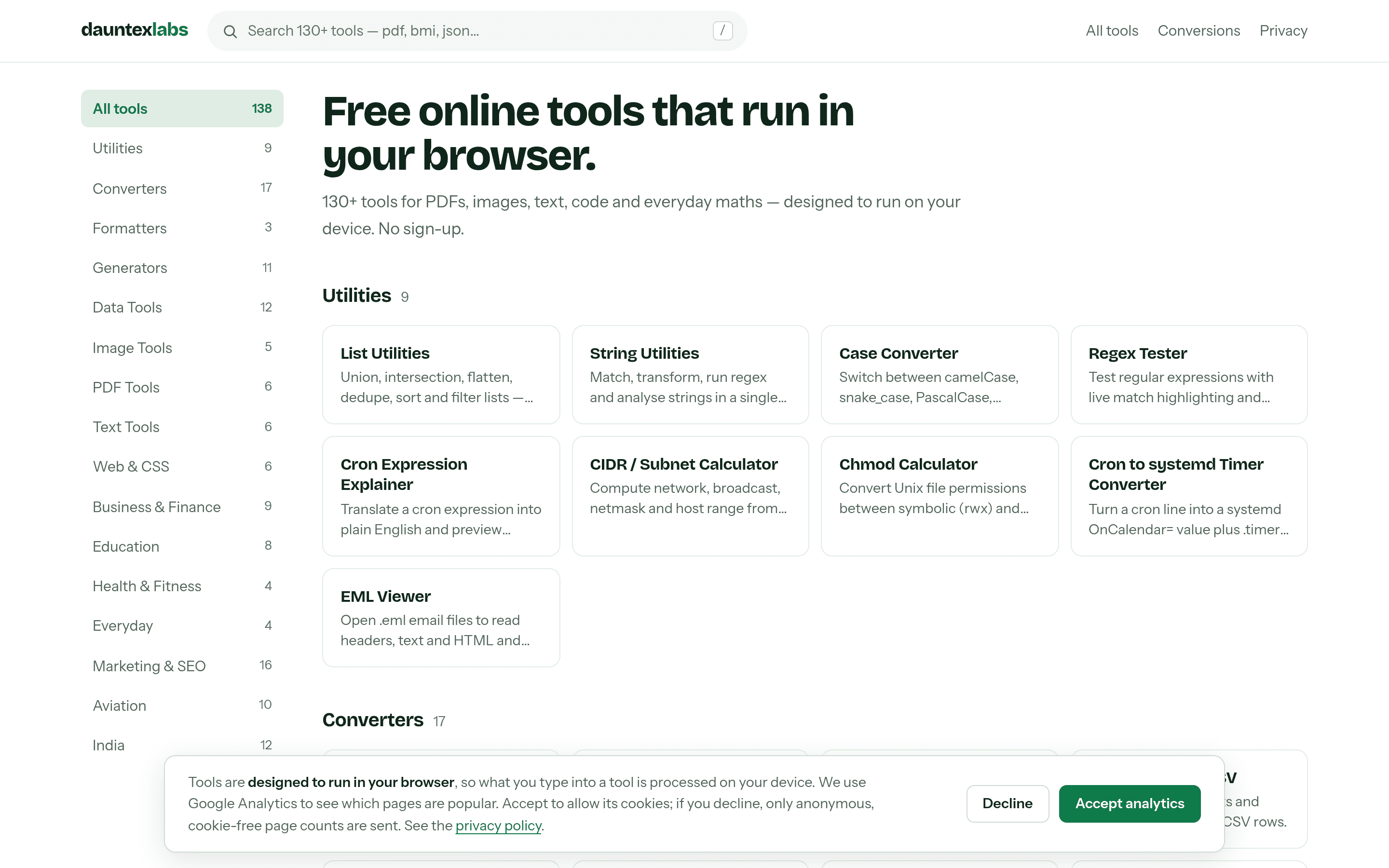Click the slash shortcut key badge
The height and width of the screenshot is (868, 1389).
[722, 30]
